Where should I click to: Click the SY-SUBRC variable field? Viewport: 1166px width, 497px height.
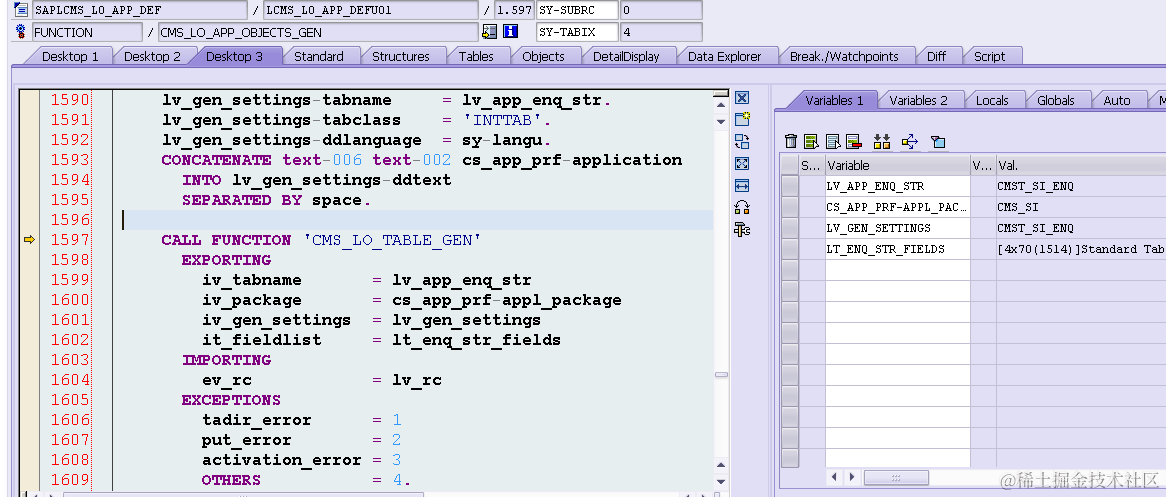tap(577, 10)
